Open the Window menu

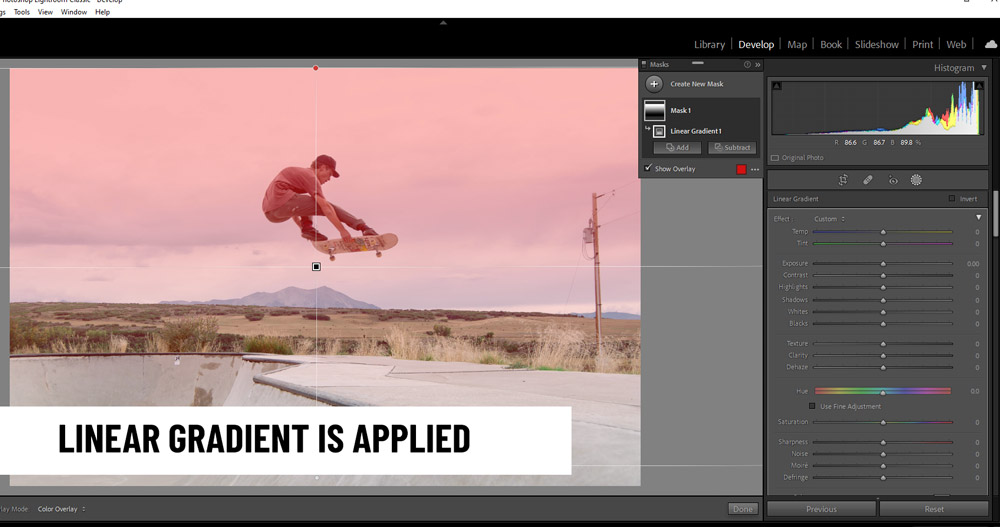click(x=74, y=11)
